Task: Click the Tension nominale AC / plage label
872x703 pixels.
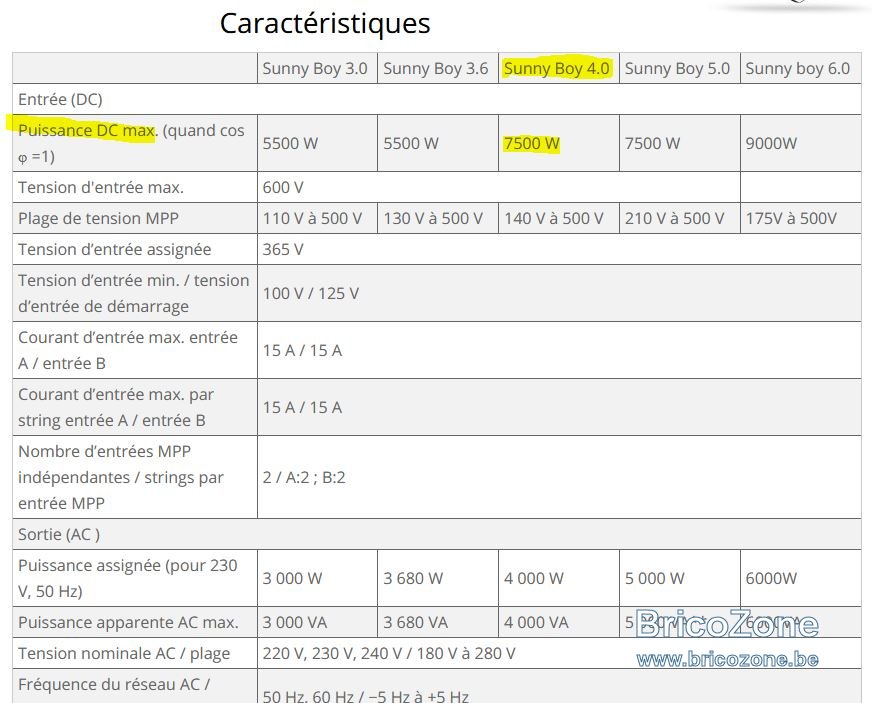Action: (x=123, y=654)
